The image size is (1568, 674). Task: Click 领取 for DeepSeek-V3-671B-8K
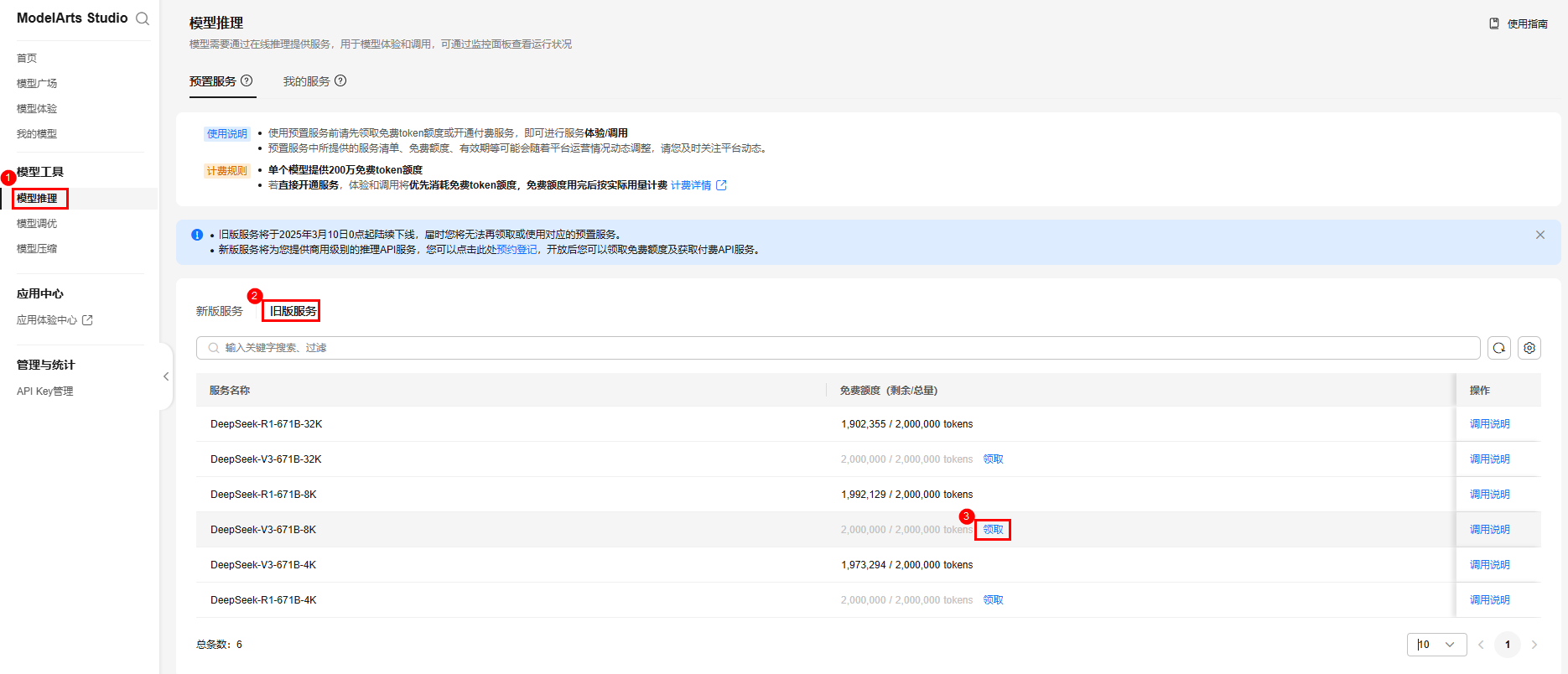pos(994,530)
